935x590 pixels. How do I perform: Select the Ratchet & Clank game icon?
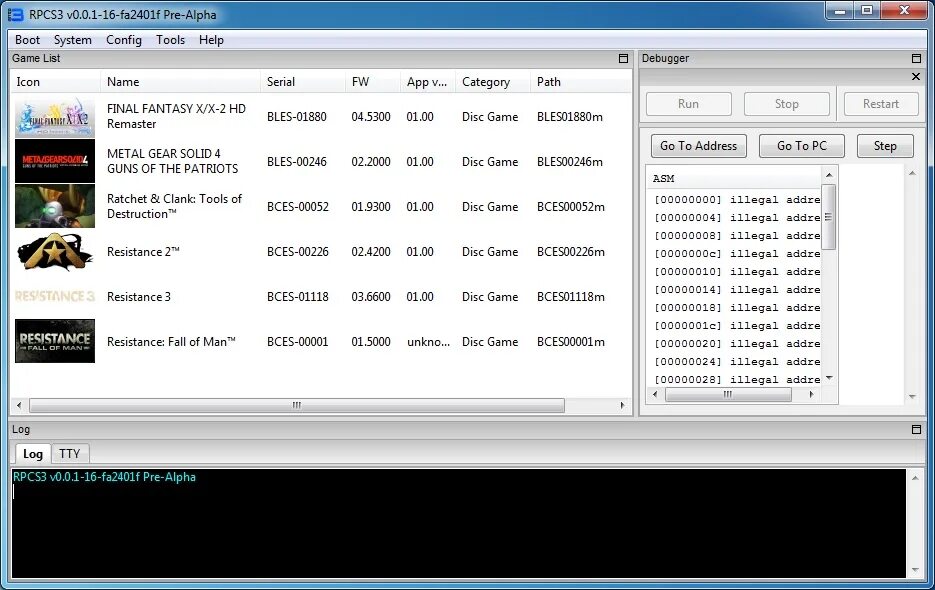point(55,206)
